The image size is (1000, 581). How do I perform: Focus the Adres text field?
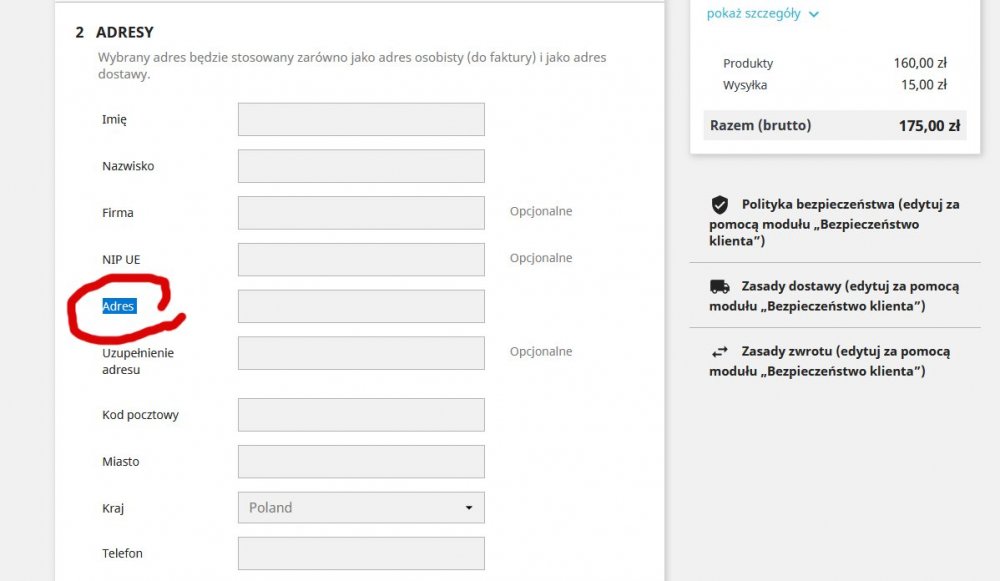[x=360, y=306]
